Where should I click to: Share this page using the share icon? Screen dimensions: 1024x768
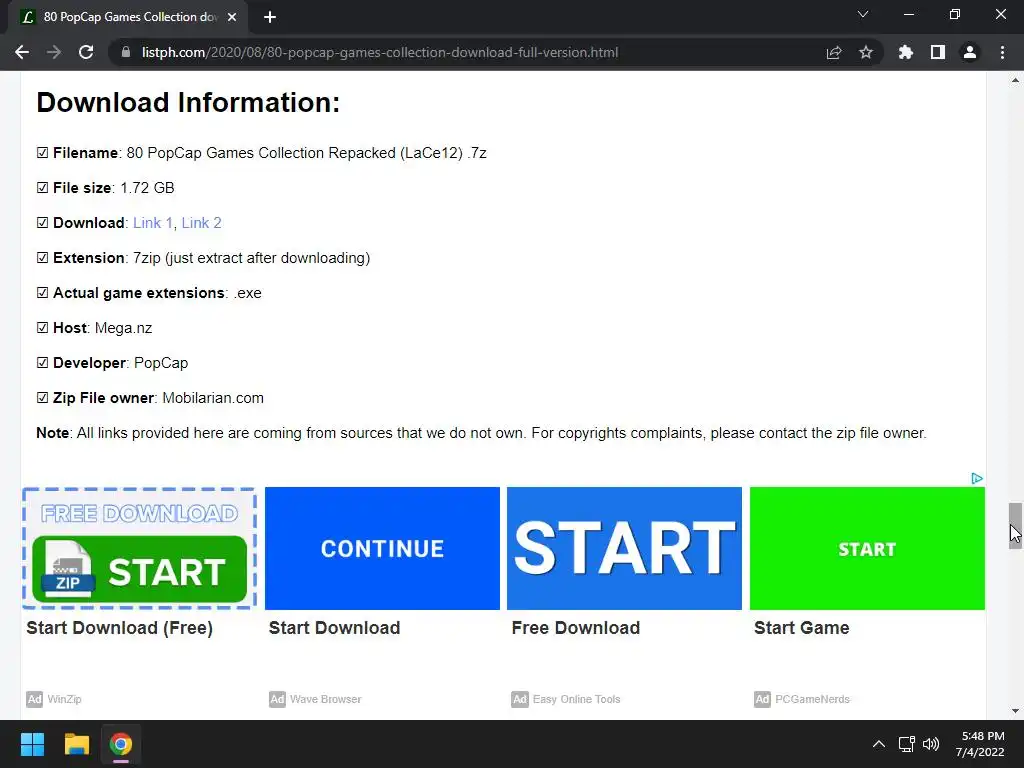[833, 52]
